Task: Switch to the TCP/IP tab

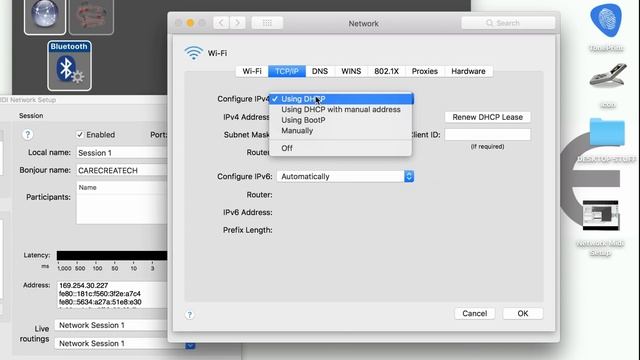Action: (x=287, y=71)
